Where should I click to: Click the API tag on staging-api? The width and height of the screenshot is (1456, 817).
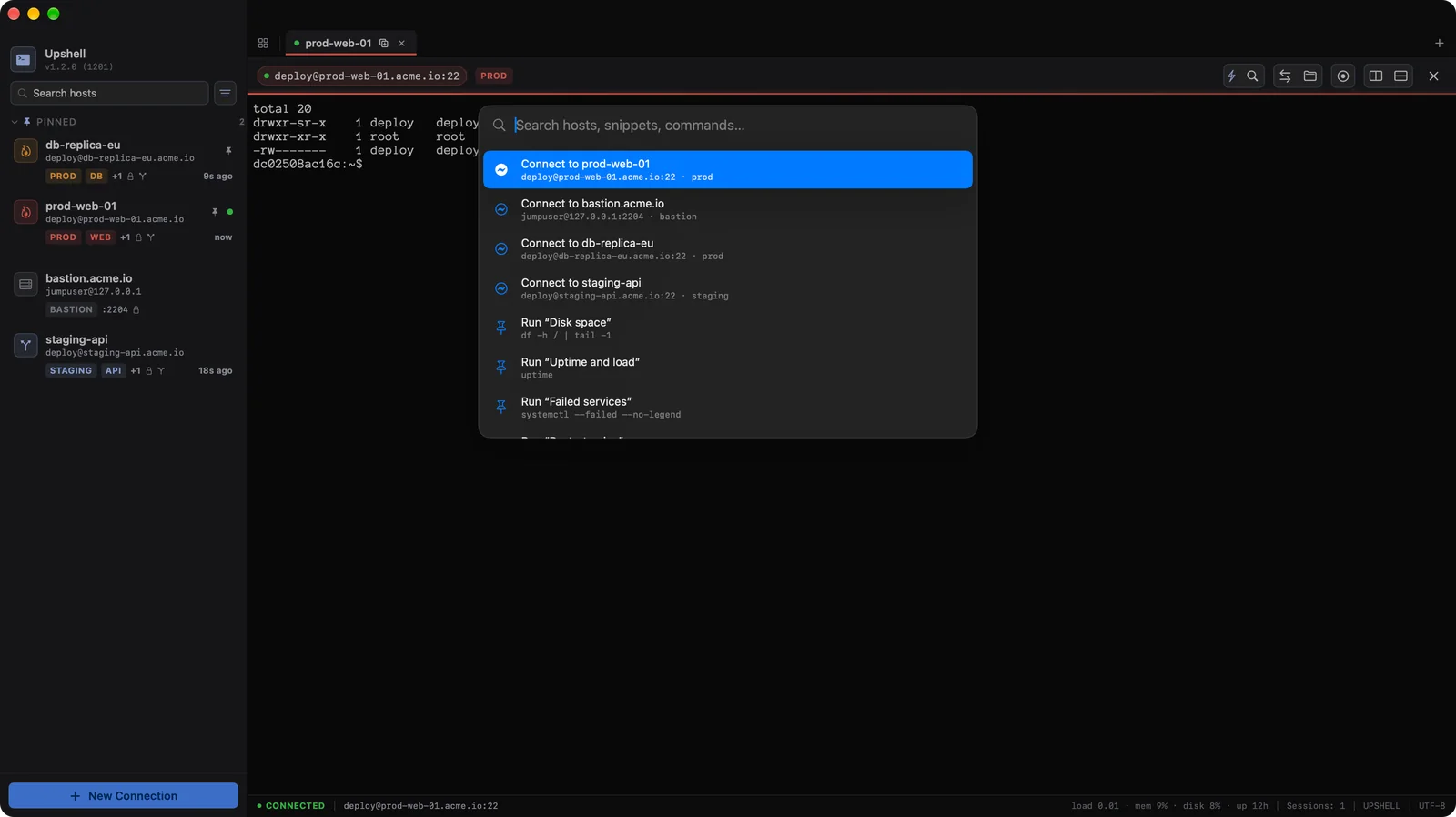point(113,371)
